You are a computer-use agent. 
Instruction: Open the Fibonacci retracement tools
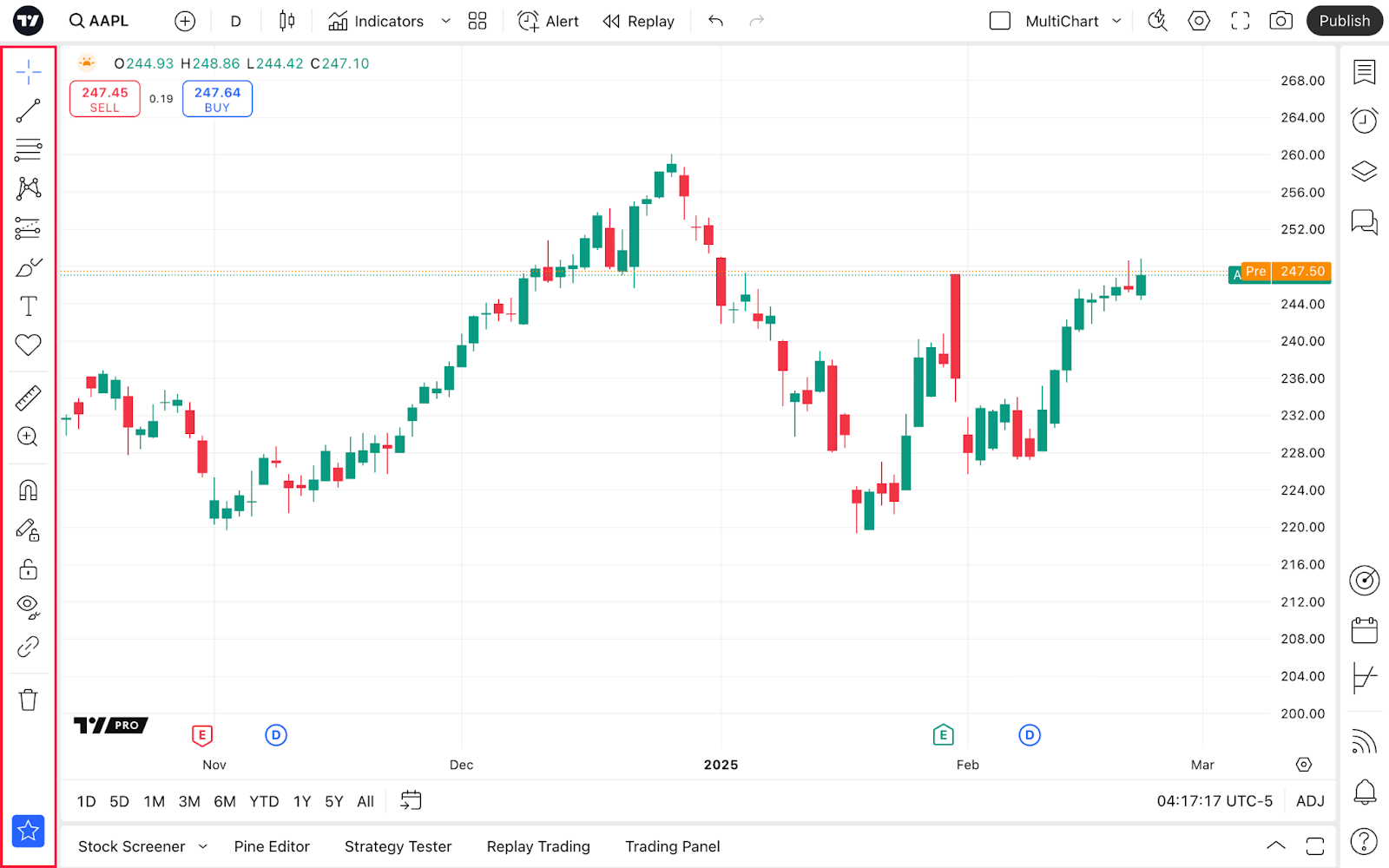pyautogui.click(x=28, y=149)
